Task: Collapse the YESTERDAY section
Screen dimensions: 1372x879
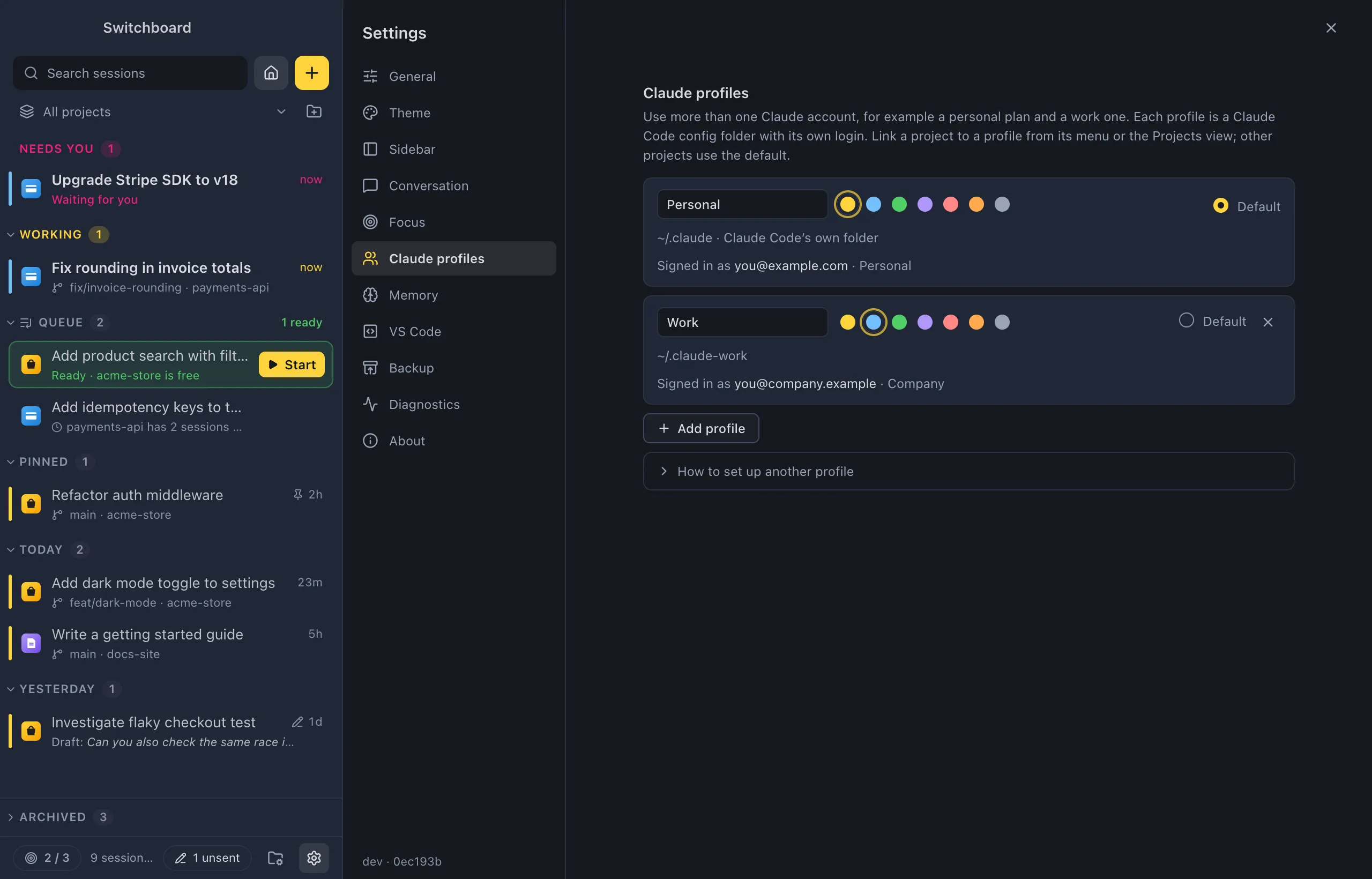Action: click(11, 689)
